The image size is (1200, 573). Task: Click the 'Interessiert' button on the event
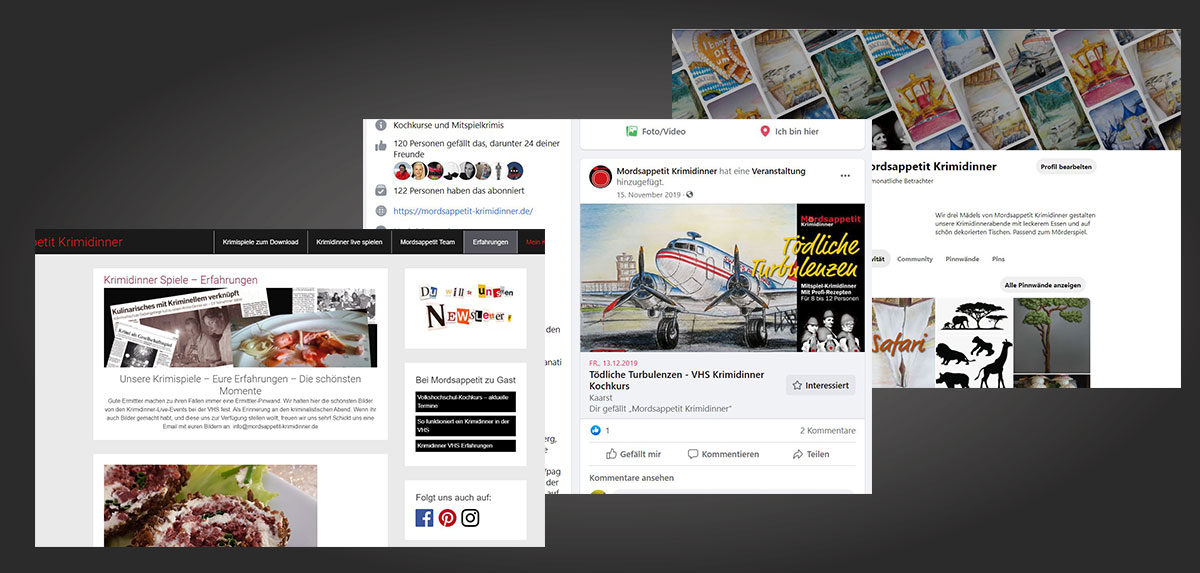pos(821,385)
